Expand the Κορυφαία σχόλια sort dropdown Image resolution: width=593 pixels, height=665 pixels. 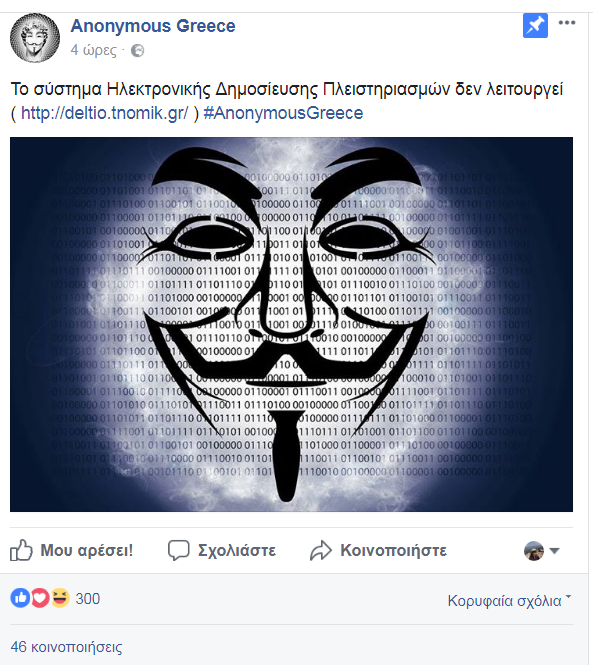point(509,601)
